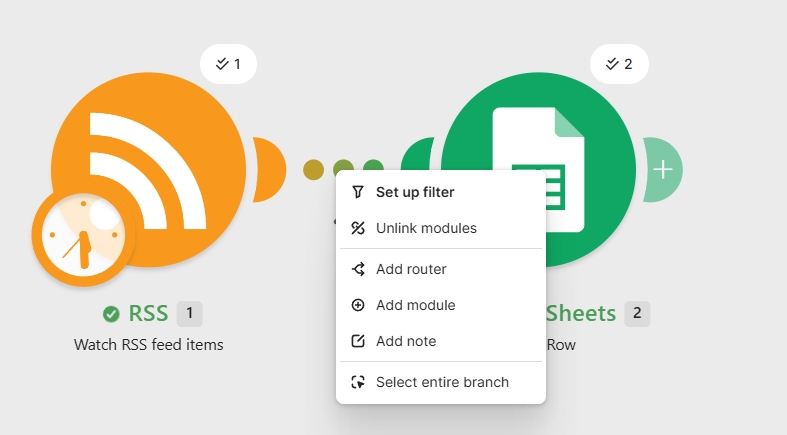
Task: Click the orange output connector of RSS
Action: click(x=269, y=170)
